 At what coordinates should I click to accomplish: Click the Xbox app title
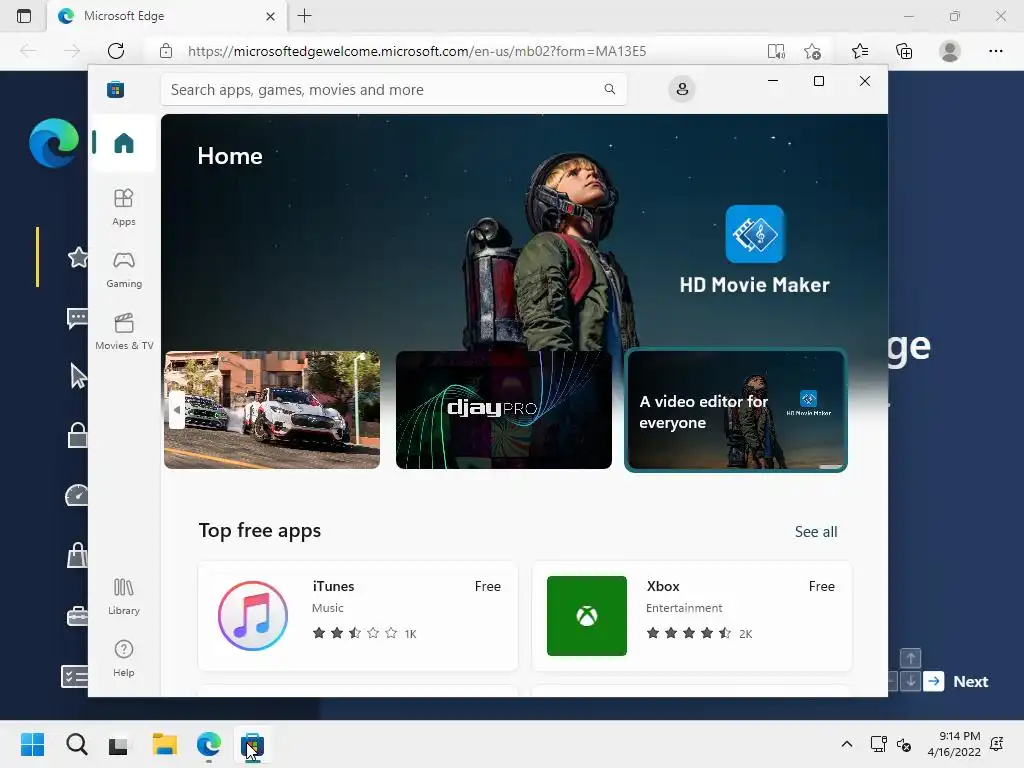(663, 586)
